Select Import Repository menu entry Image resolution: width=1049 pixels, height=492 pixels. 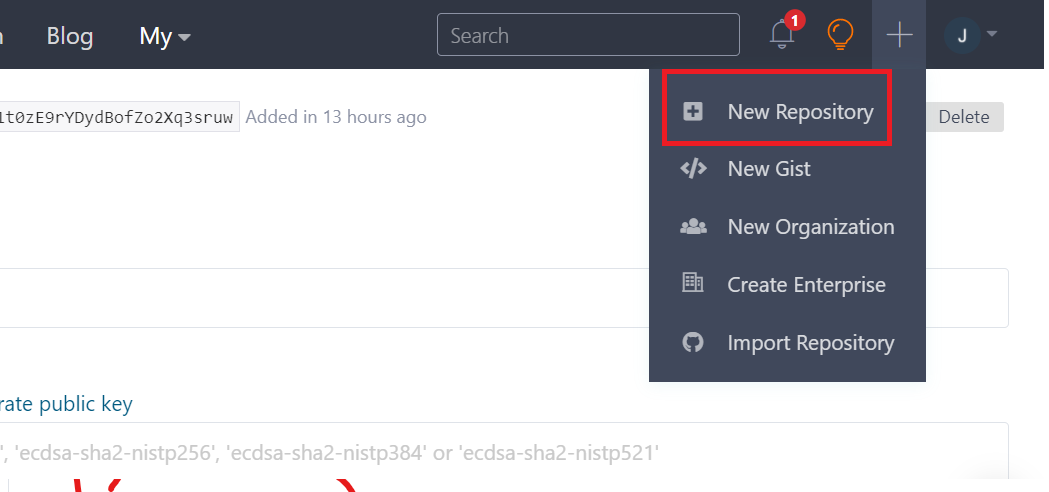(x=787, y=343)
